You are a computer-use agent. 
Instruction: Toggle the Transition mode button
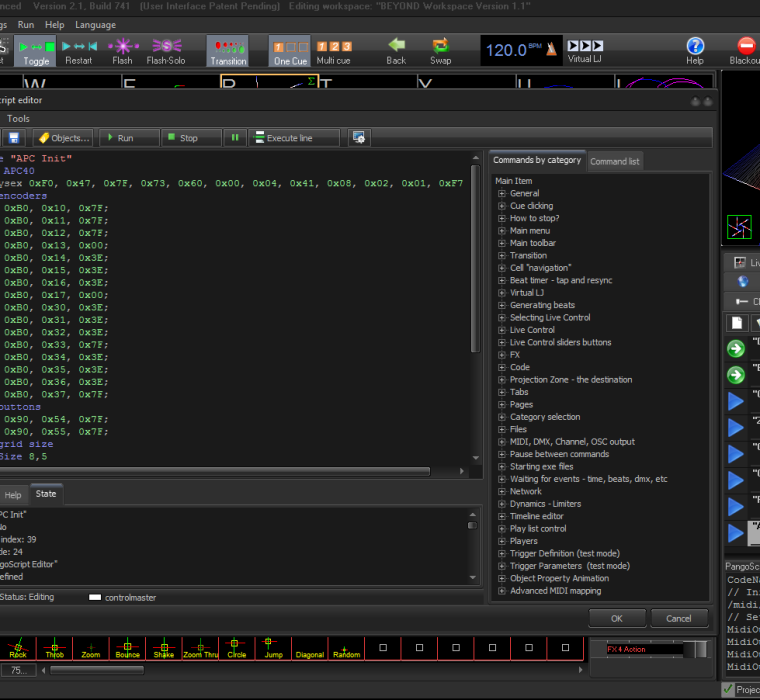click(x=228, y=50)
